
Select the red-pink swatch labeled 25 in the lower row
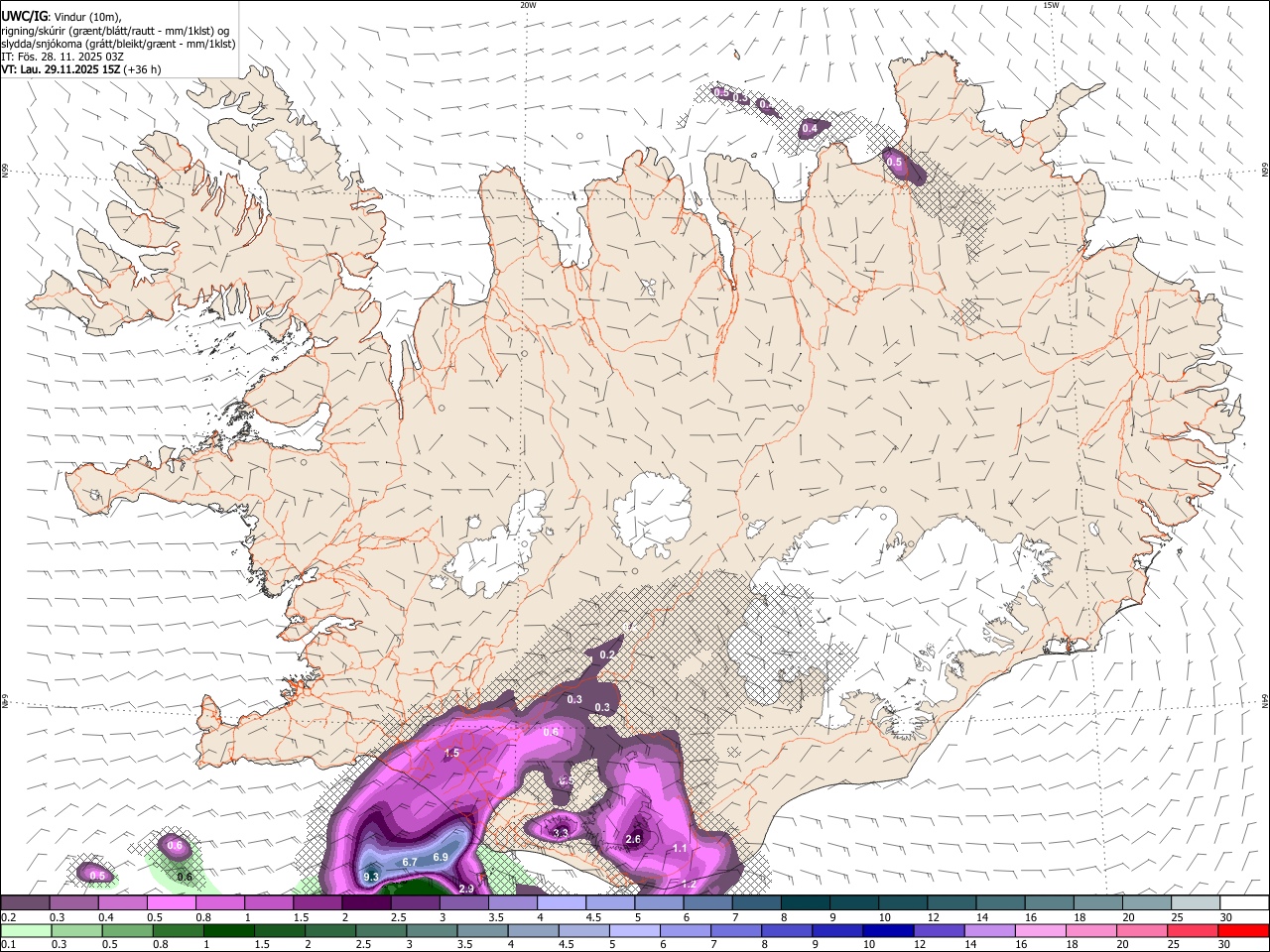coord(1192,930)
